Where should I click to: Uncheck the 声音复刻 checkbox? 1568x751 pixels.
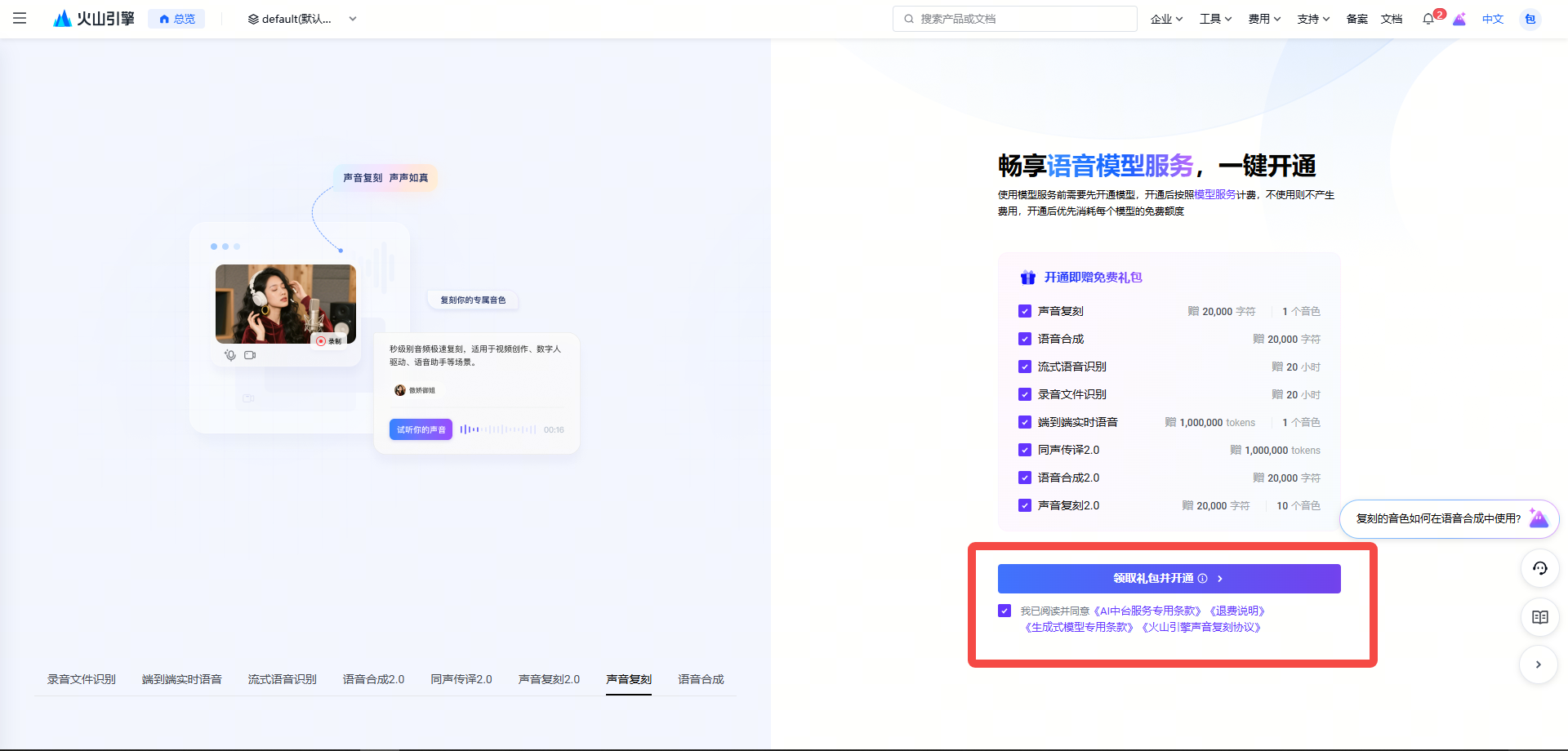coord(1025,311)
